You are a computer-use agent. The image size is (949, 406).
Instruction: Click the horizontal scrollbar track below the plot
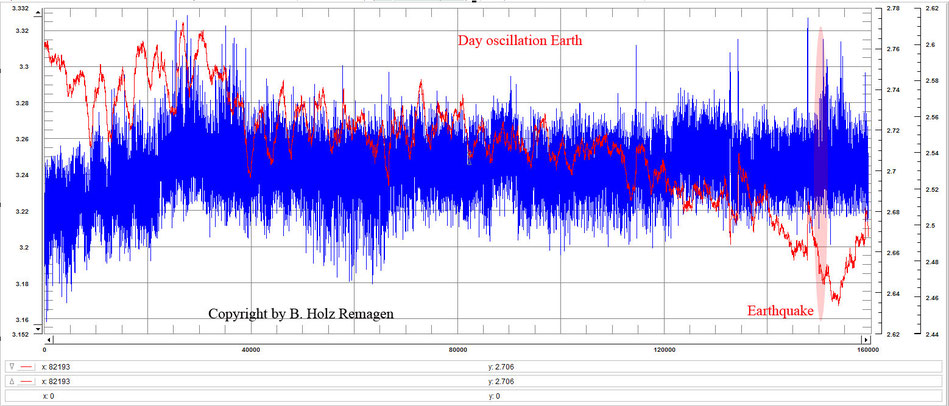point(458,339)
